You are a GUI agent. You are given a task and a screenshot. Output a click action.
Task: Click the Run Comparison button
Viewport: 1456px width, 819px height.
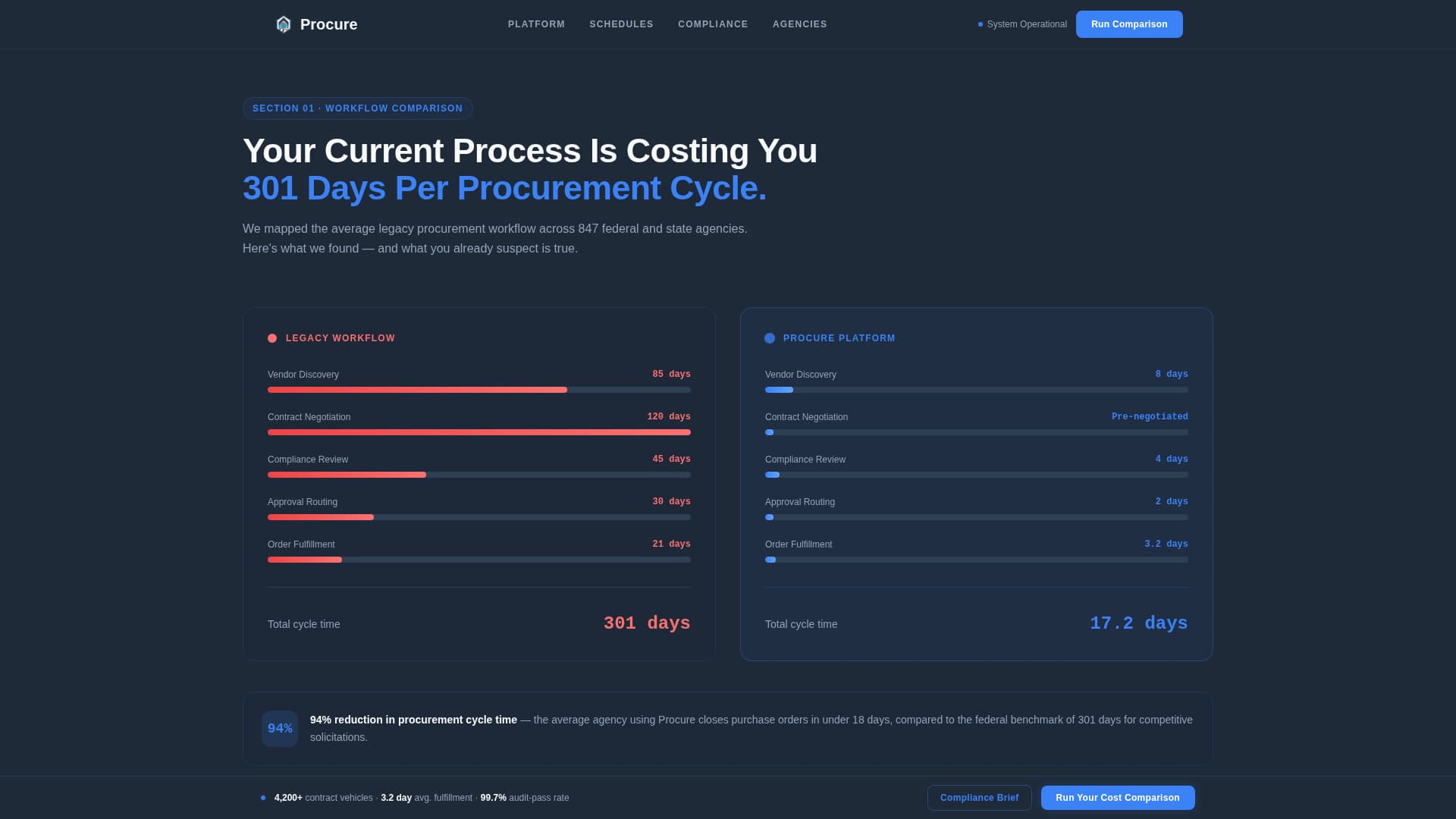click(1129, 24)
